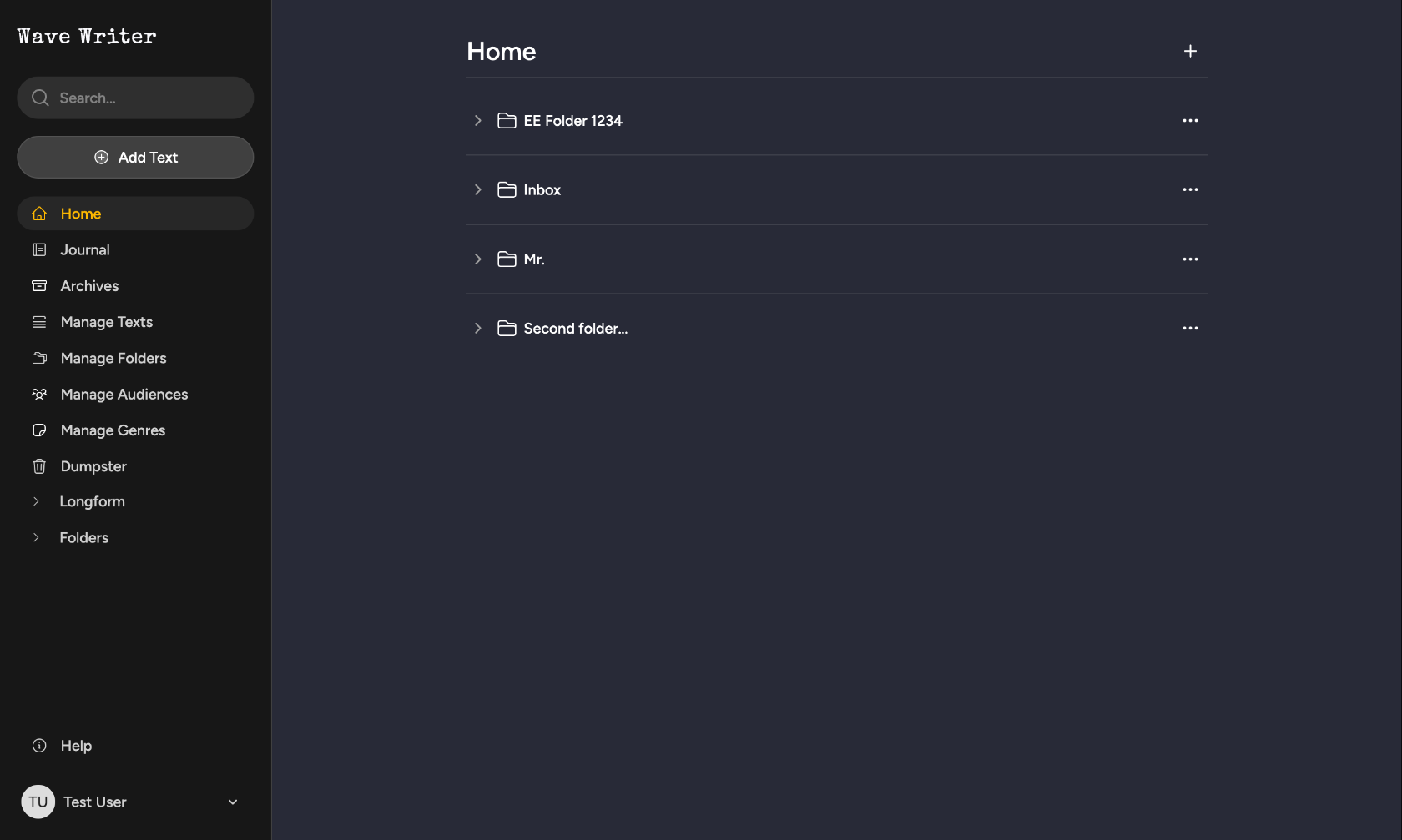Go to the Journal page
1402x840 pixels.
click(x=85, y=250)
